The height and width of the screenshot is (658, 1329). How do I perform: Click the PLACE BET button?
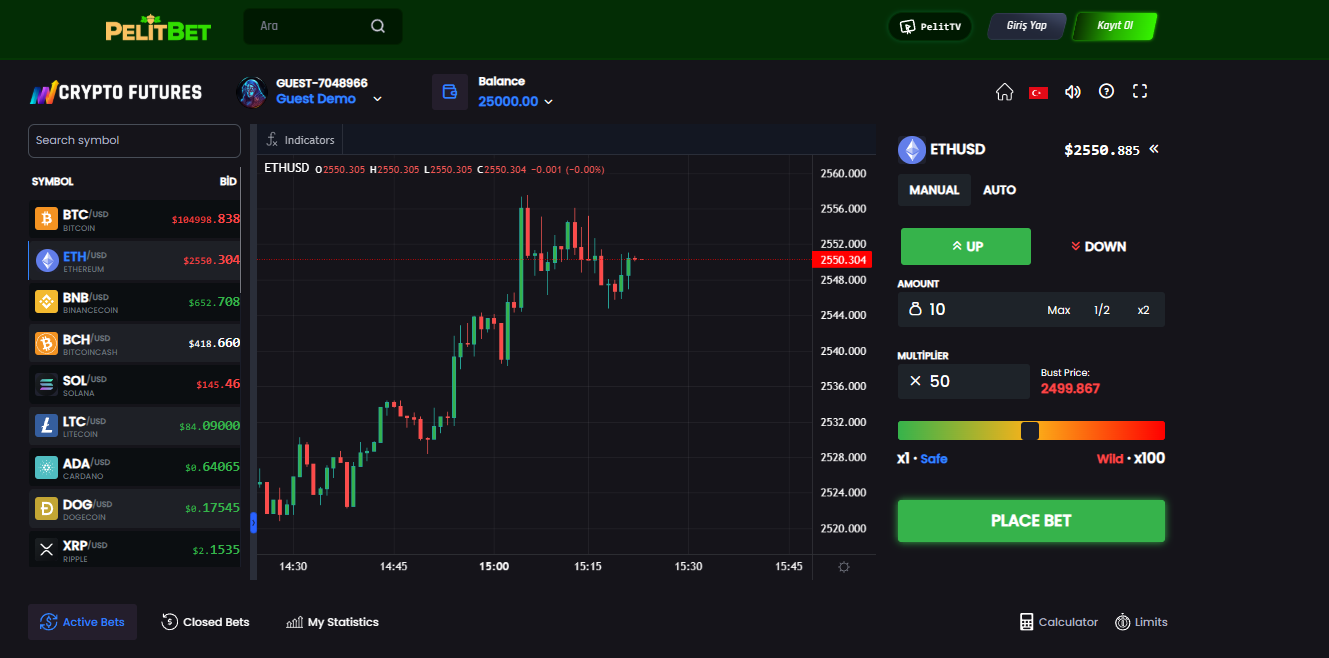click(x=1031, y=521)
